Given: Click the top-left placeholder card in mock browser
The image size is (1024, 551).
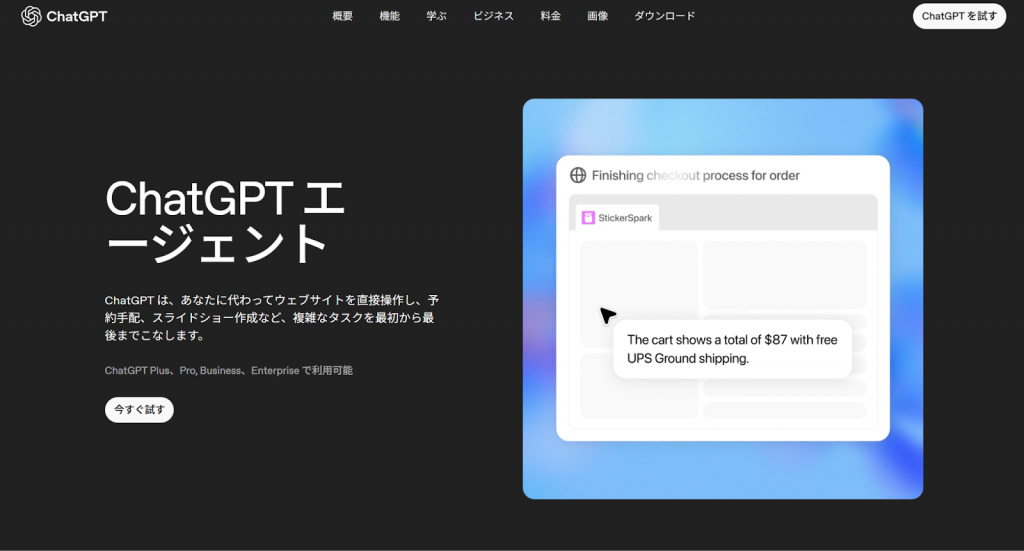Looking at the screenshot, I should tap(638, 280).
